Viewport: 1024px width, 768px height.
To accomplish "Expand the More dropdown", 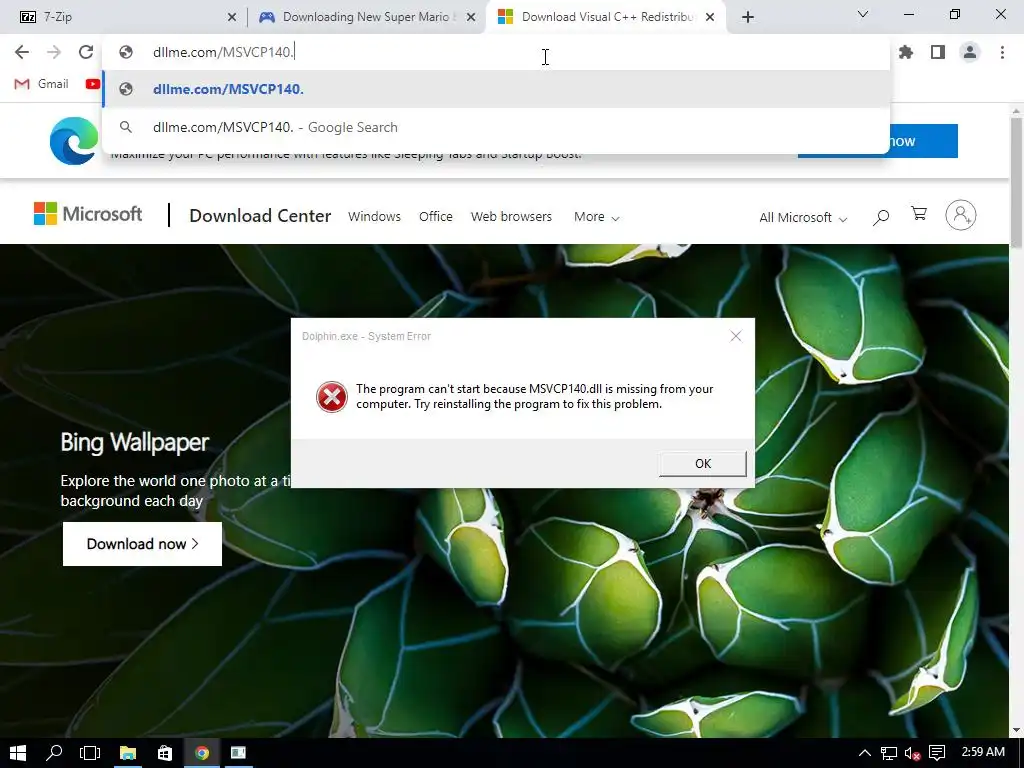I will pos(596,217).
